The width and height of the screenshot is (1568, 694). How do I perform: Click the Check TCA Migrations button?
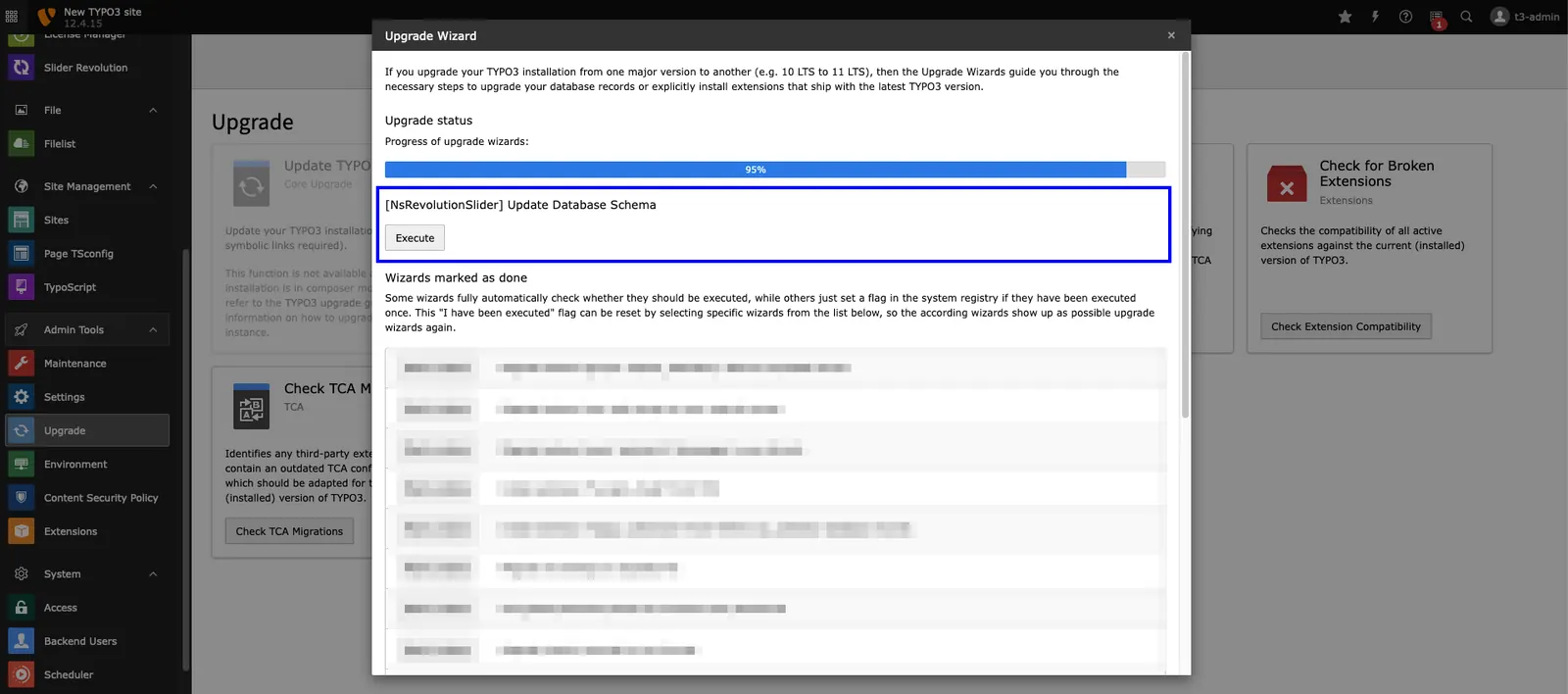tap(289, 531)
